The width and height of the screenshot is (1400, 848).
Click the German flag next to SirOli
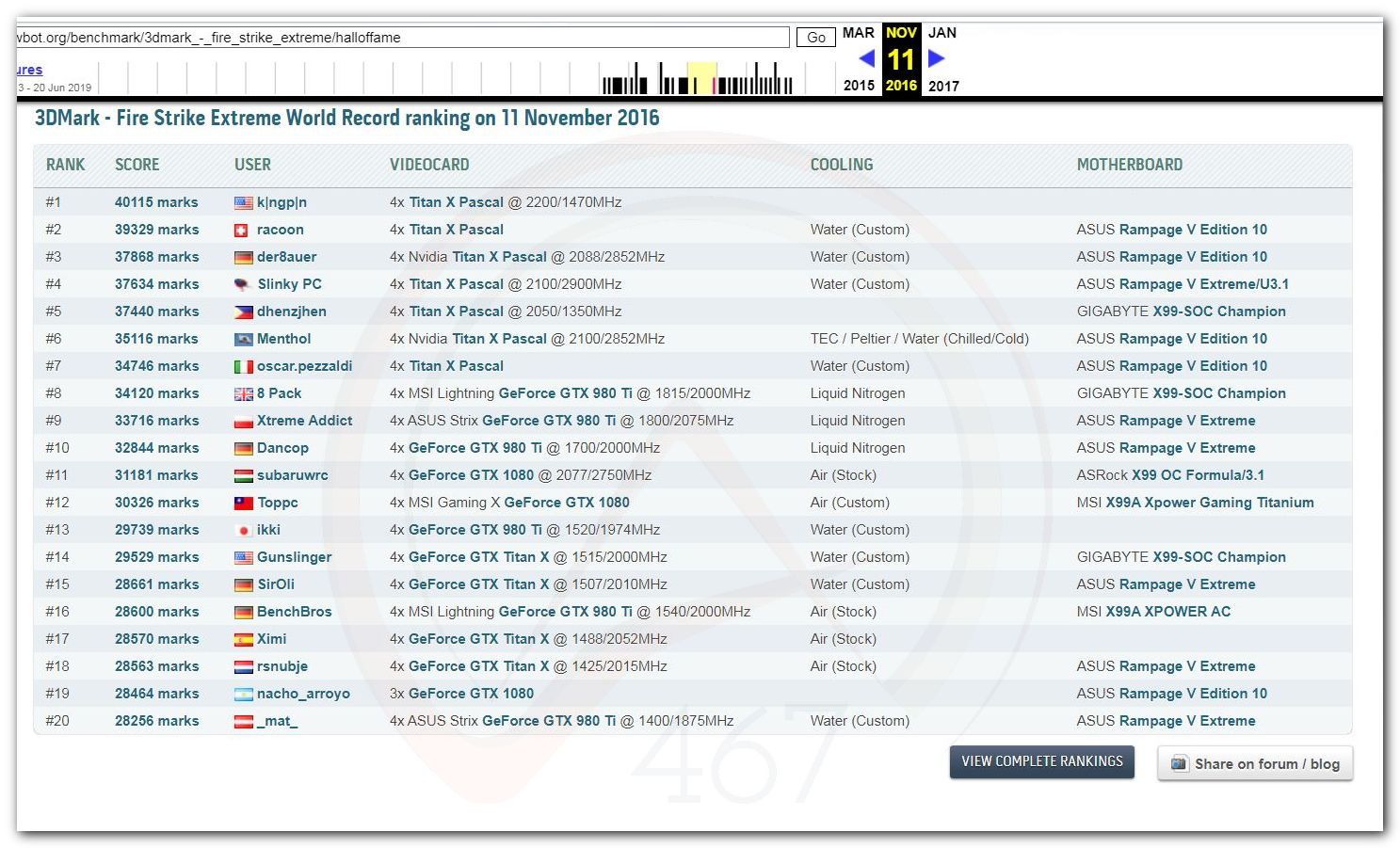coord(244,584)
